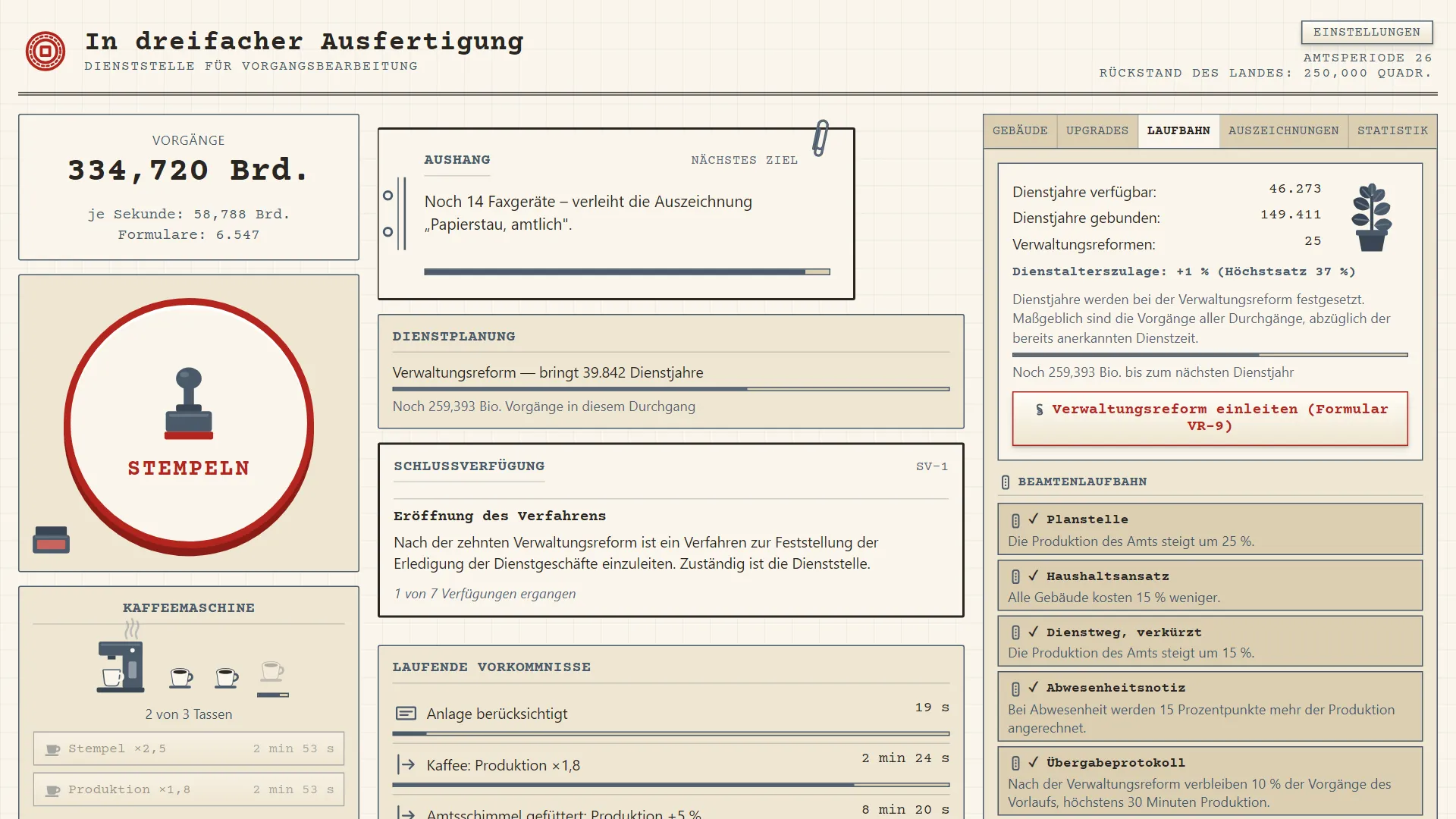1456x819 pixels.
Task: Click the coffee machine icon
Action: pos(121,666)
